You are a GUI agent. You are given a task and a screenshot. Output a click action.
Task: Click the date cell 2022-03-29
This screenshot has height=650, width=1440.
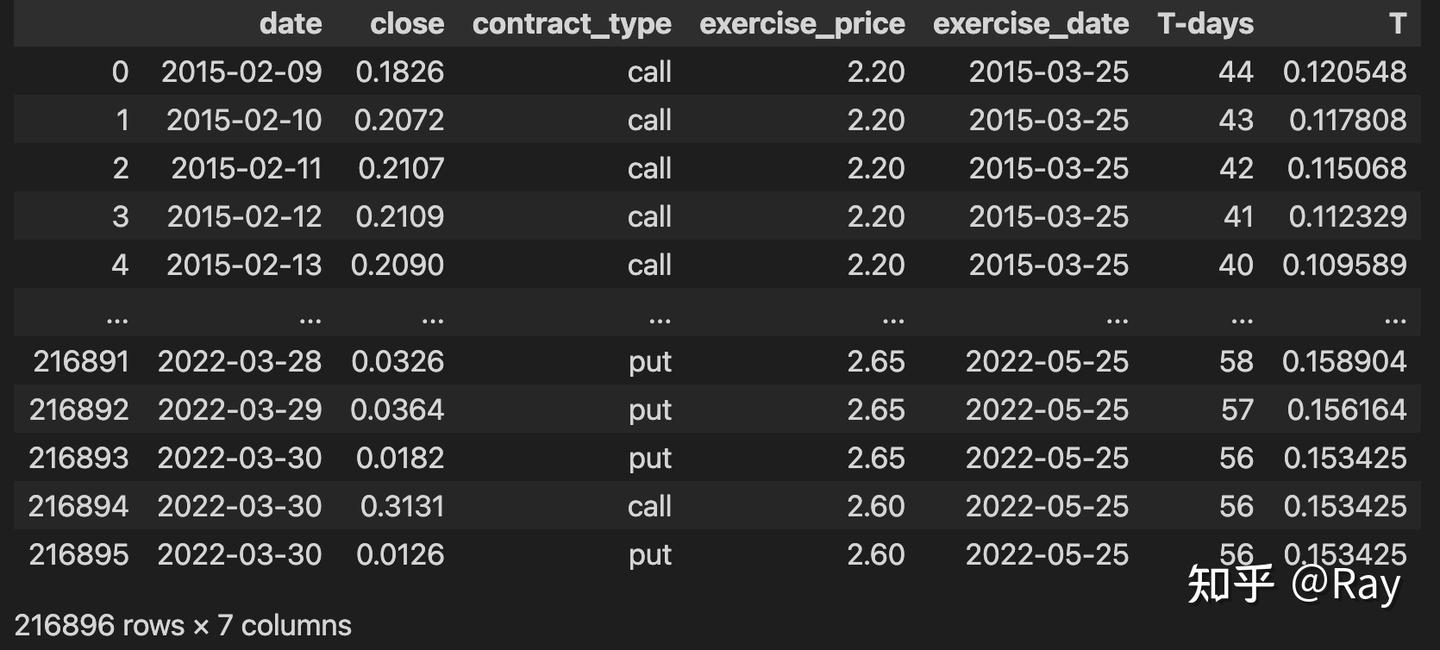click(x=240, y=409)
